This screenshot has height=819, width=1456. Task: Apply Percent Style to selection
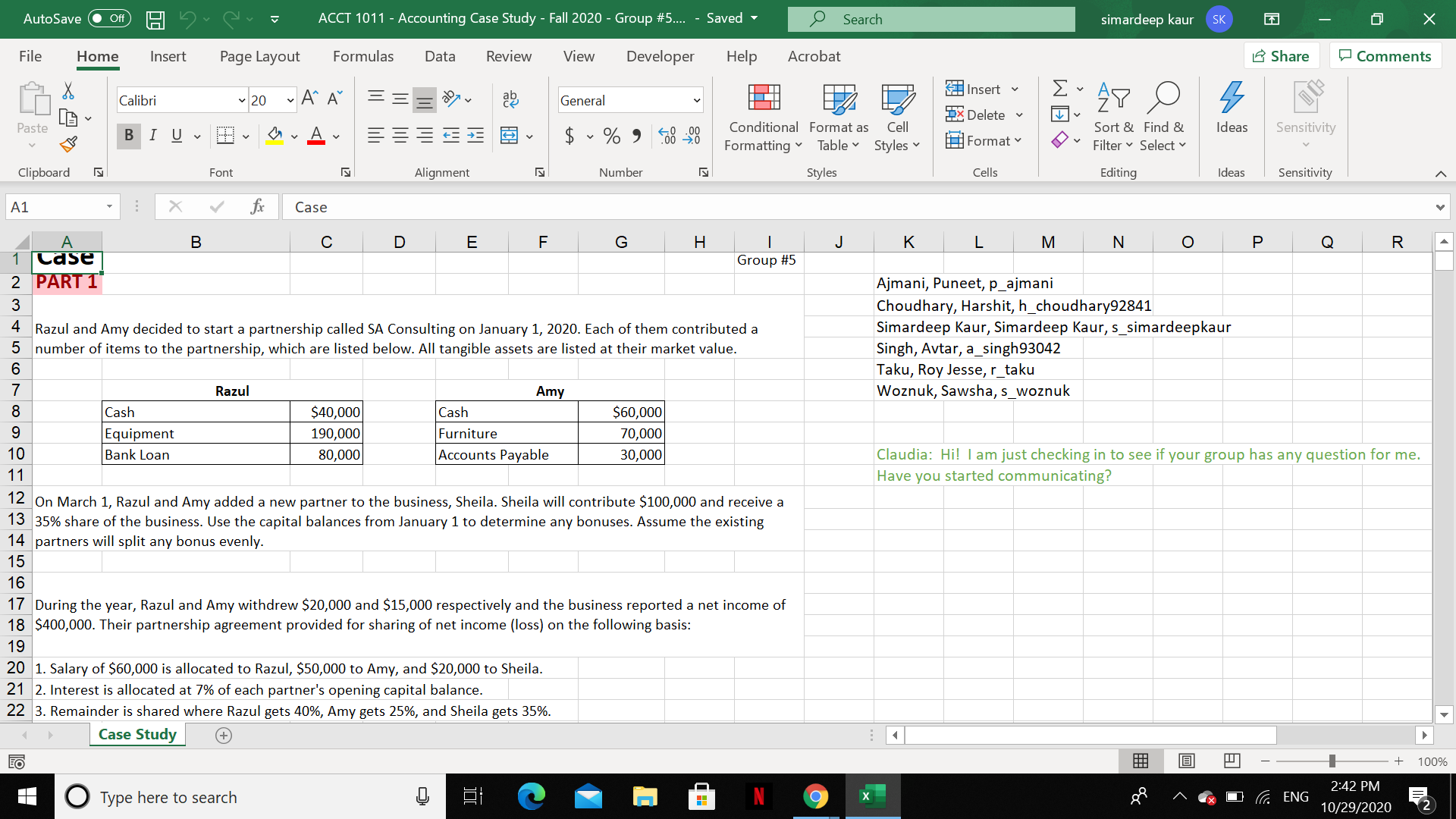(612, 136)
